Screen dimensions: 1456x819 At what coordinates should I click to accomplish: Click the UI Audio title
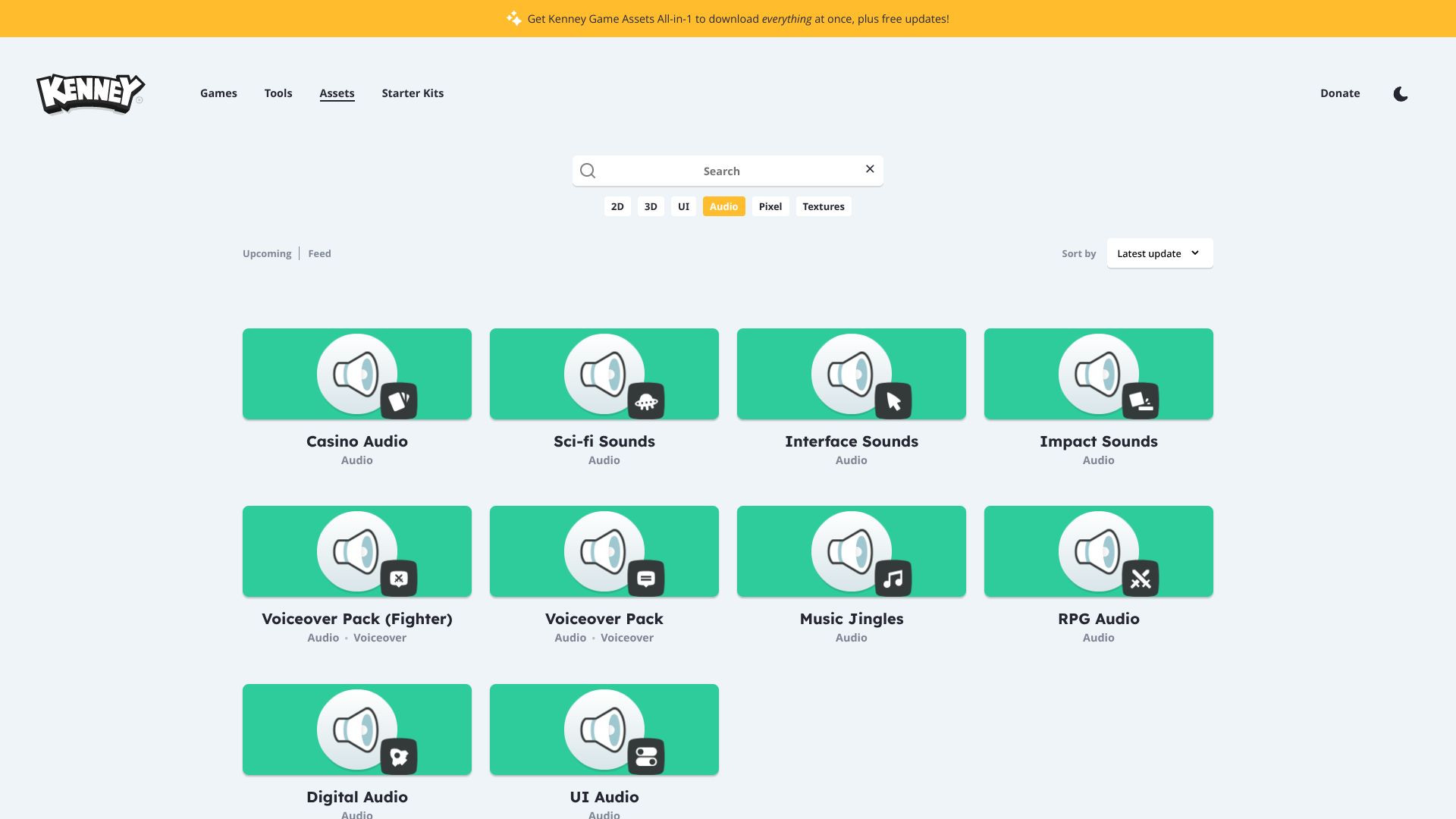point(604,797)
